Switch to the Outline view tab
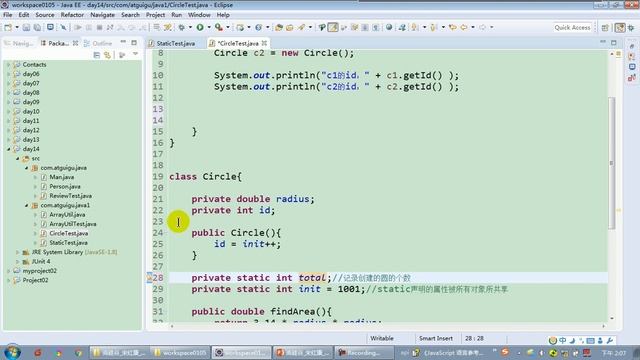Screen dimensions: 640x360 pyautogui.click(x=98, y=43)
